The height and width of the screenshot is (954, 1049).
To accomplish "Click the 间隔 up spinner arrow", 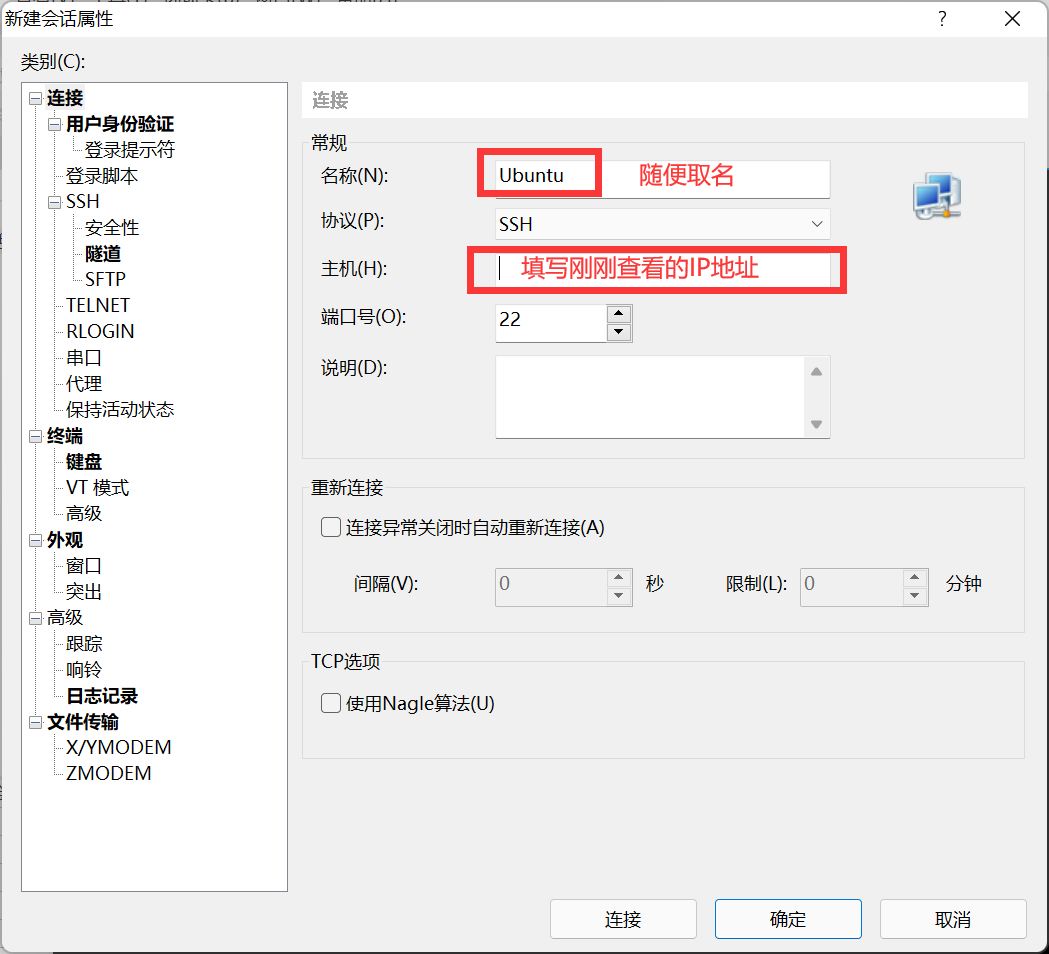I will pos(619,577).
